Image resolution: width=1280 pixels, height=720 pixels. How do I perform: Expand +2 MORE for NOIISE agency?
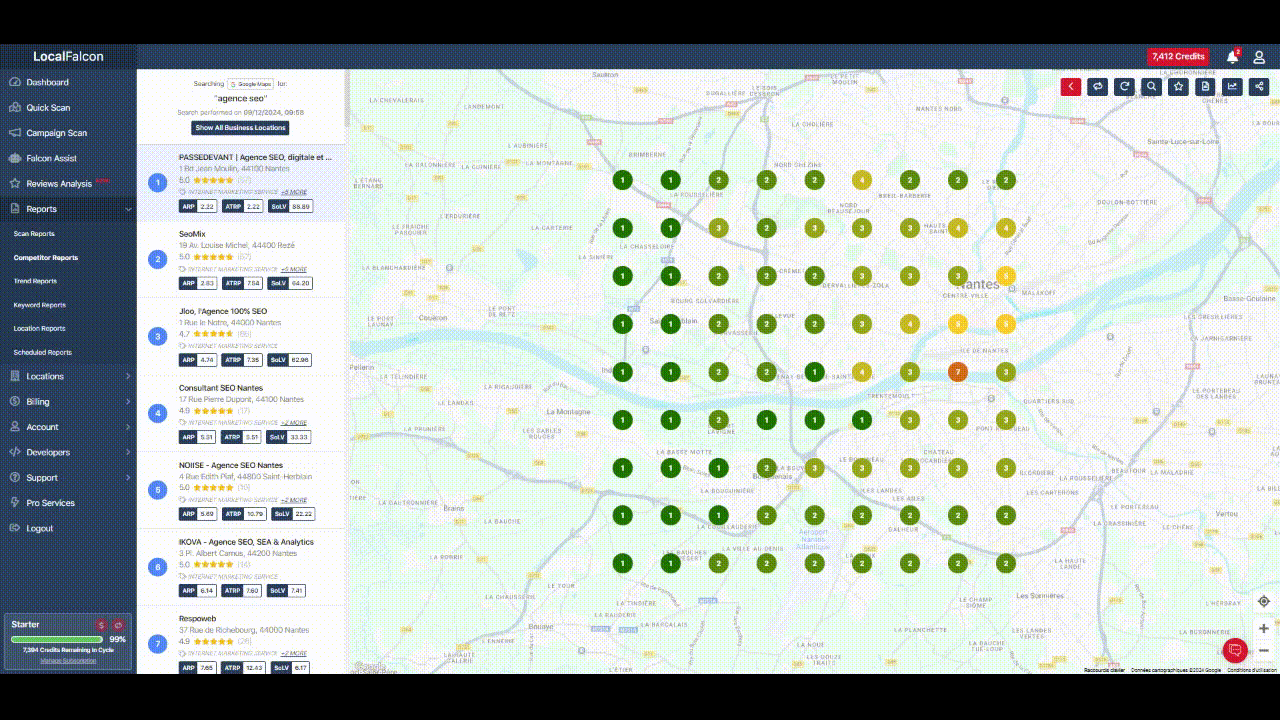294,500
